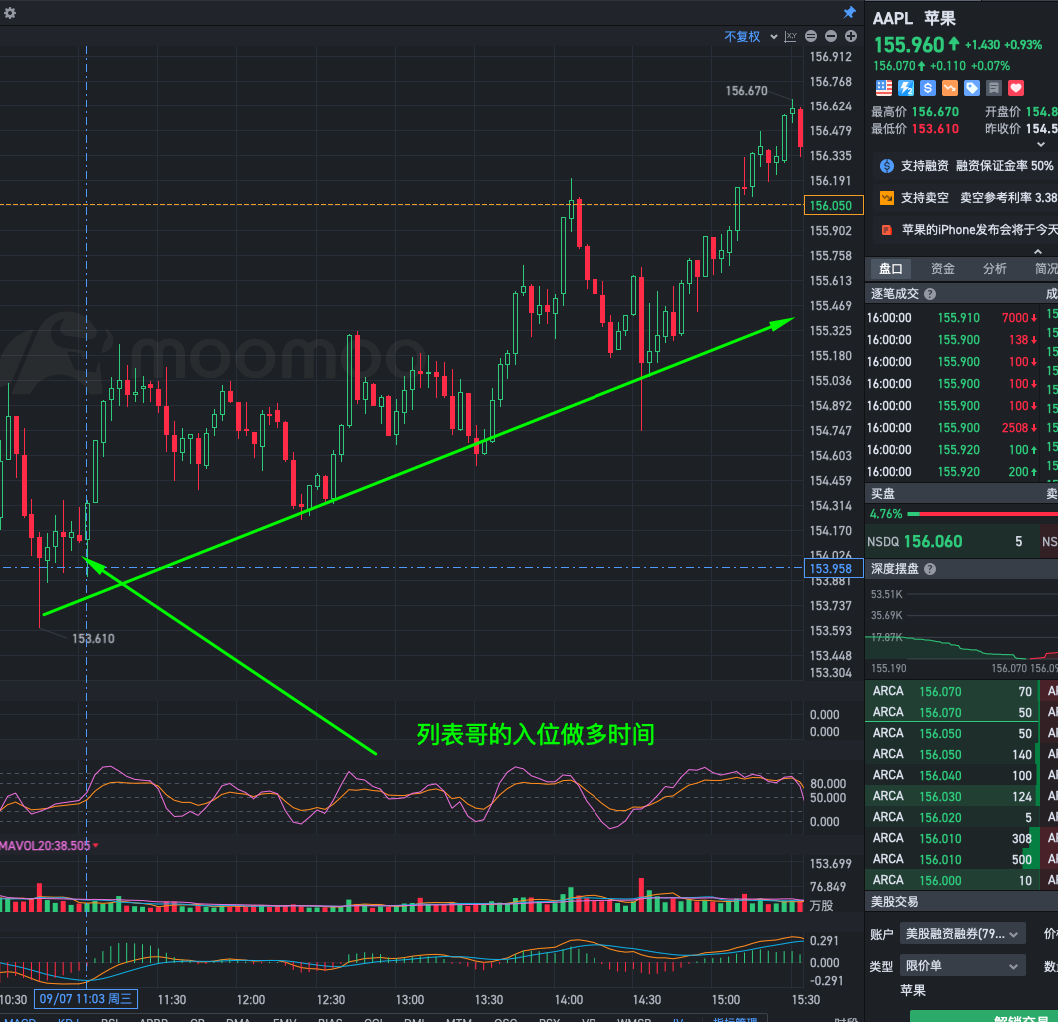Click the gray notes icon
The width and height of the screenshot is (1058, 1022).
click(993, 88)
